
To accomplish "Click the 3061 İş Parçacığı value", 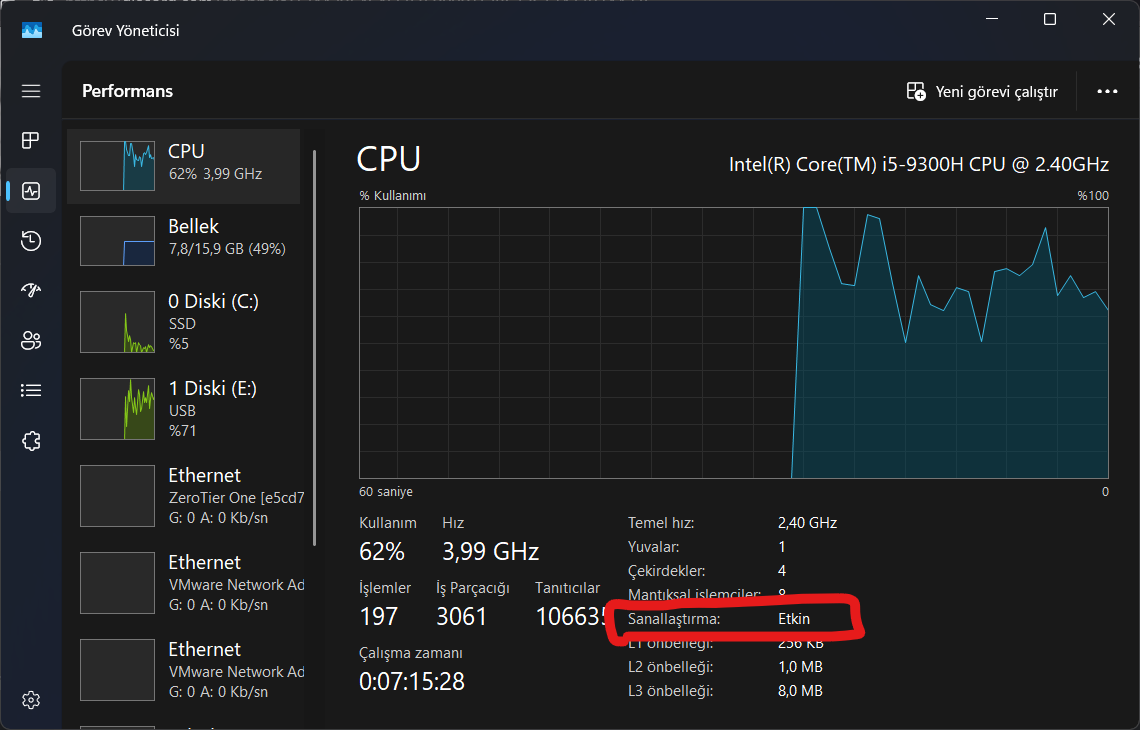I will pyautogui.click(x=461, y=617).
